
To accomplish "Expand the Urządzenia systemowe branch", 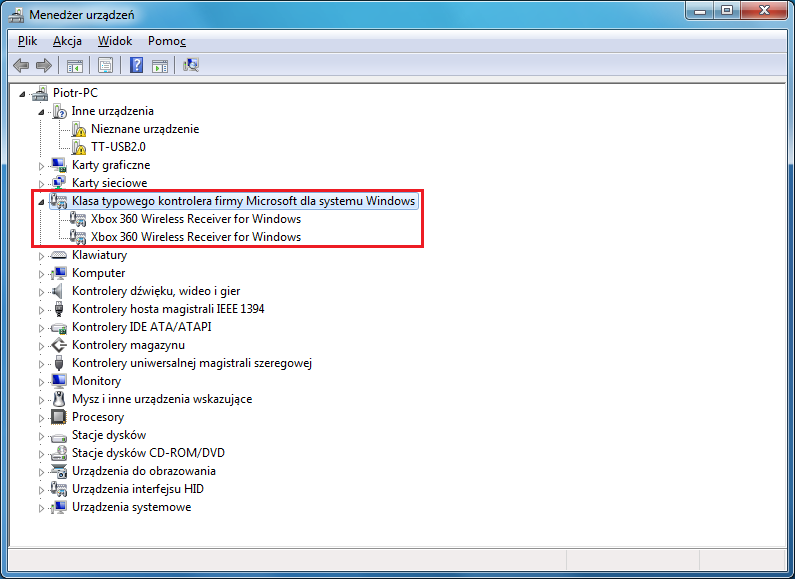I will 42,508.
